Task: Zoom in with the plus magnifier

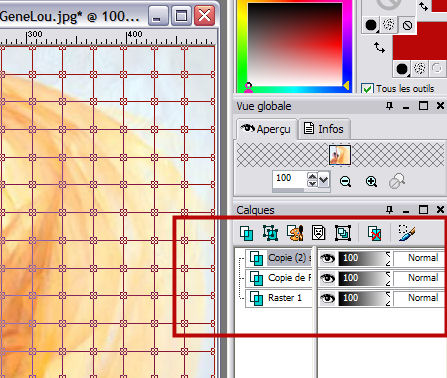Action: (371, 182)
